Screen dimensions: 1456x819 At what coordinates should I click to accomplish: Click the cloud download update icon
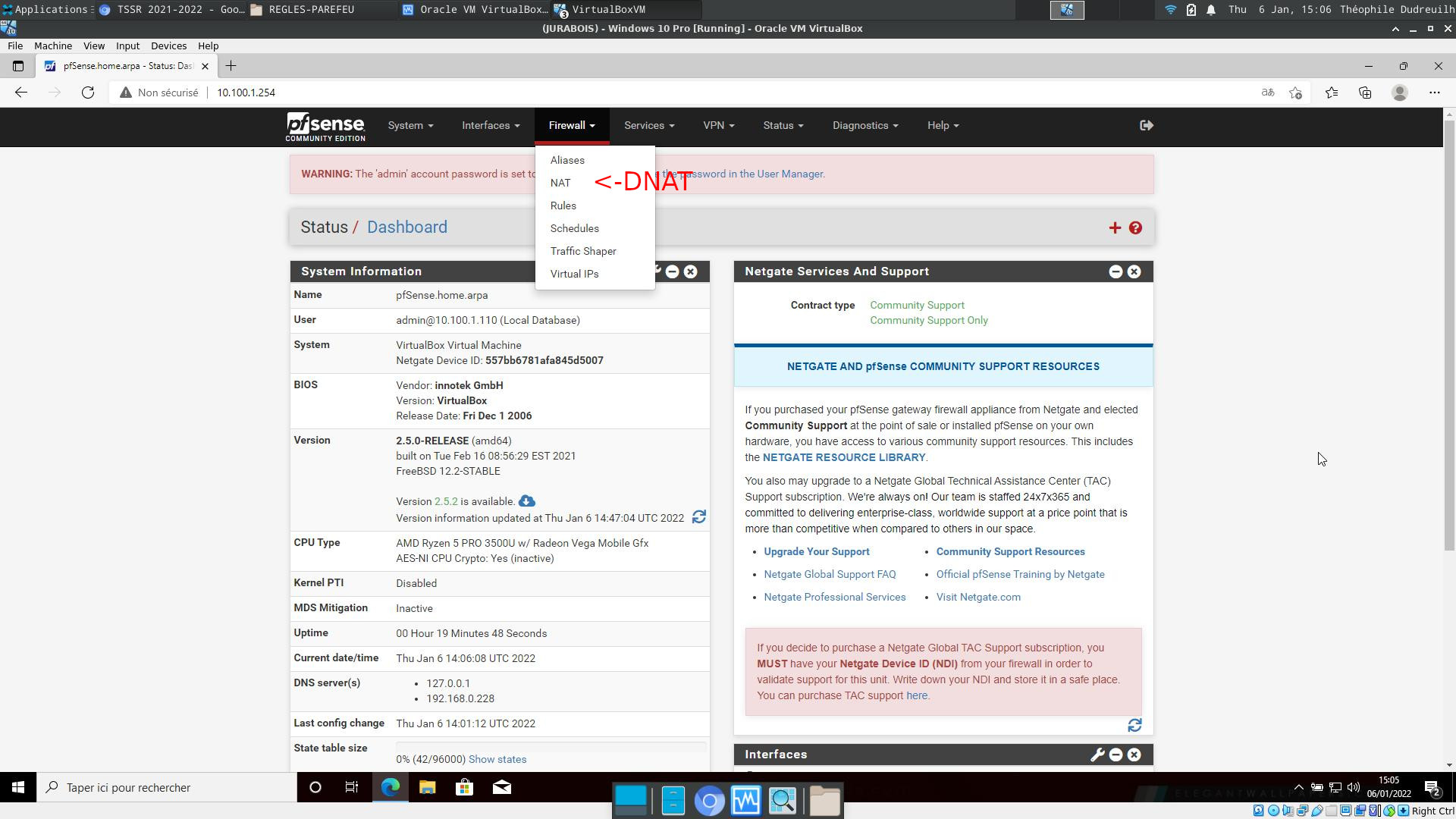point(527,501)
